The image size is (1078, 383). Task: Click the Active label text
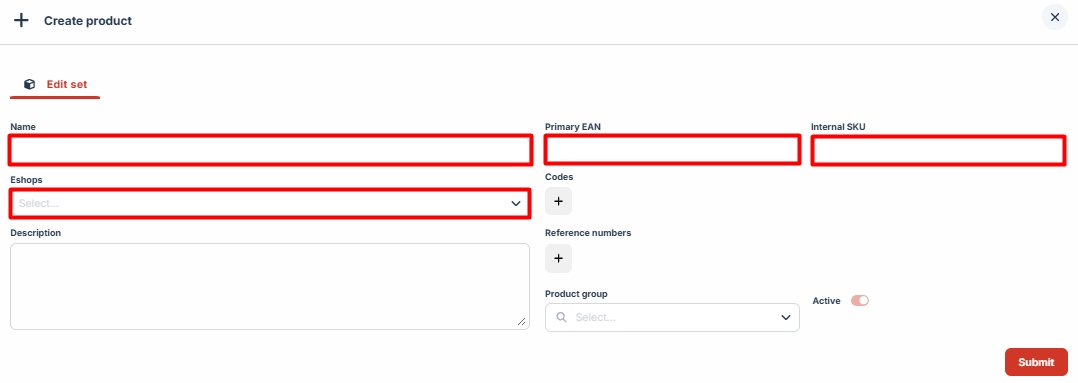[826, 300]
